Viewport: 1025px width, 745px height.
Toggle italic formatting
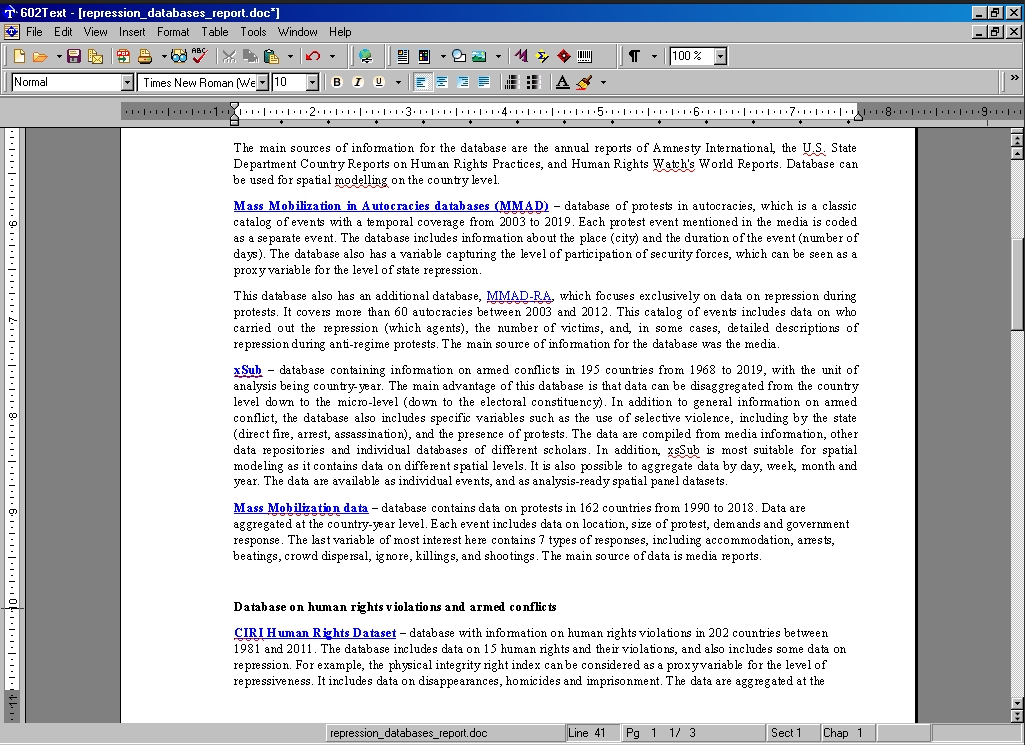point(358,82)
